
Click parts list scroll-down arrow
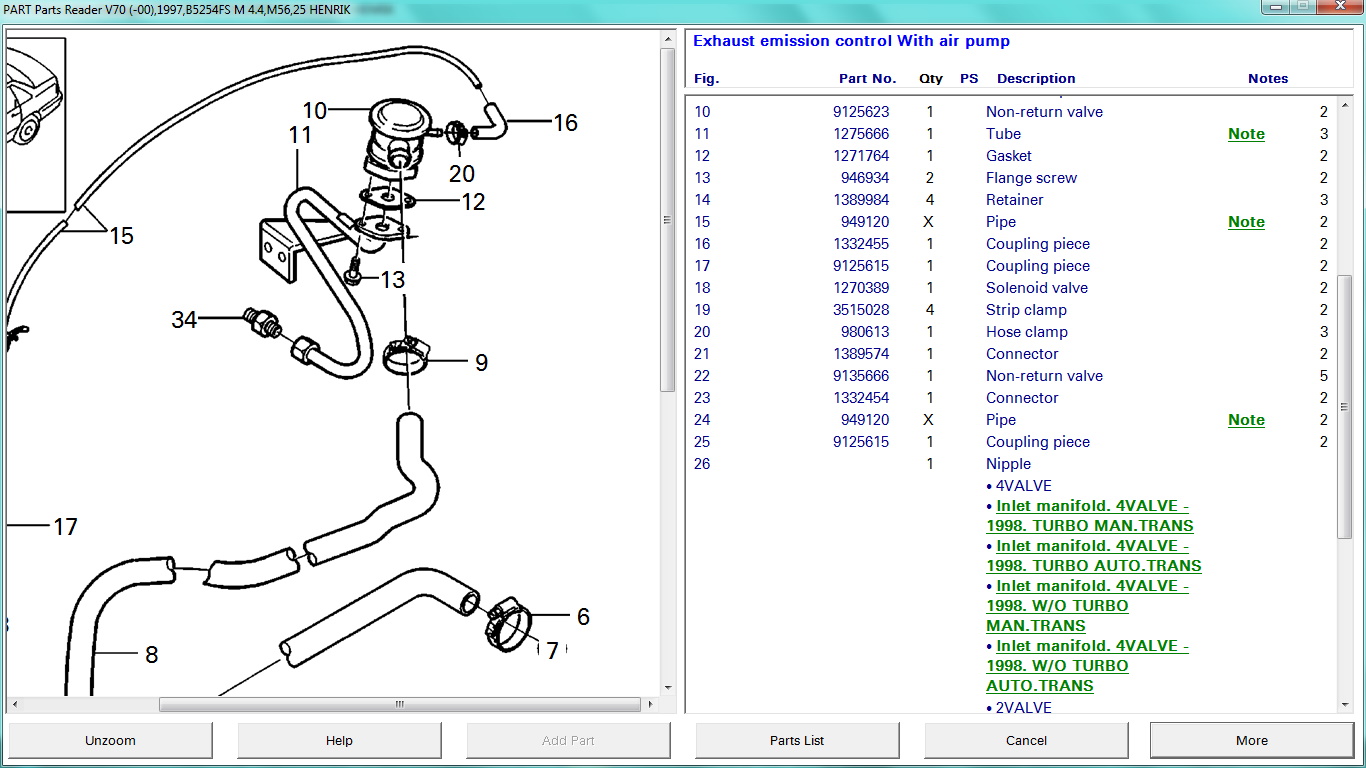pyautogui.click(x=1345, y=705)
